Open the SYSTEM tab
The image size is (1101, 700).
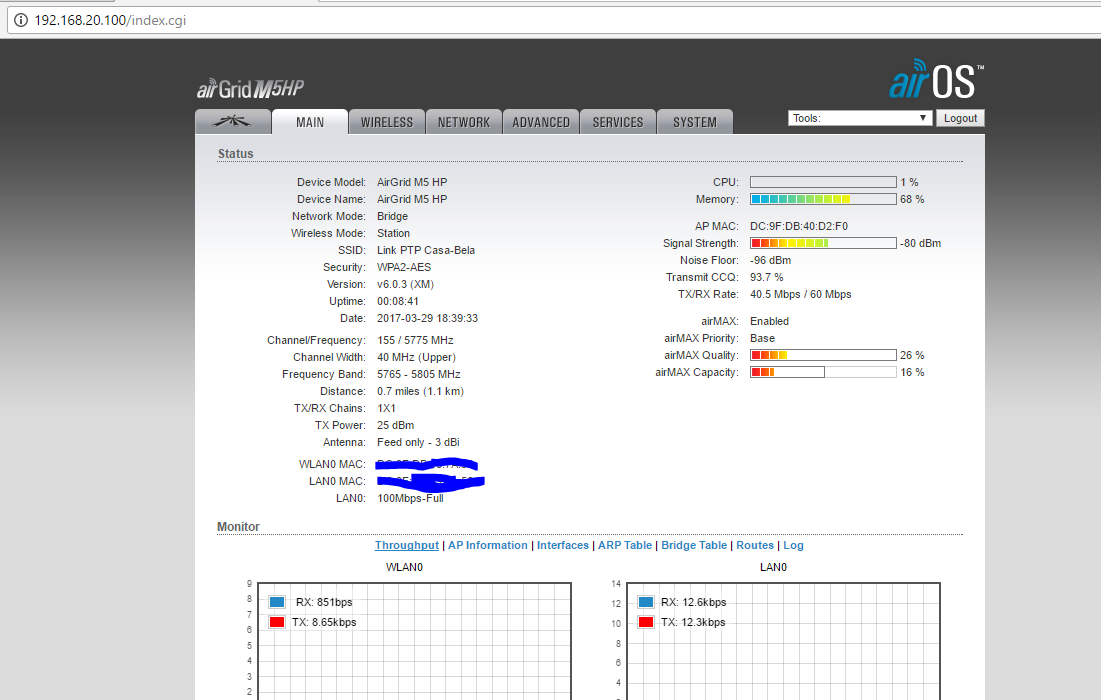pyautogui.click(x=695, y=122)
